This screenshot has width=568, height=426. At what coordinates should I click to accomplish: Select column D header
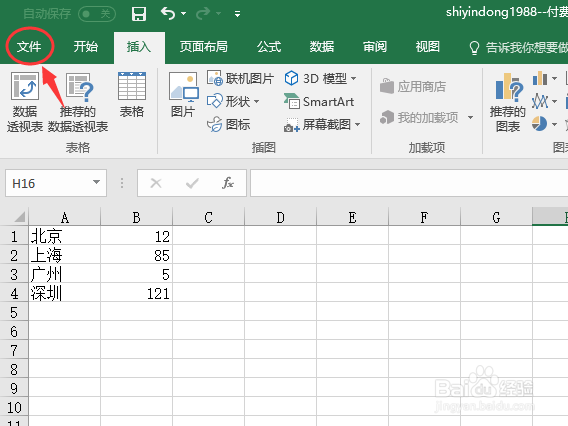tap(280, 217)
